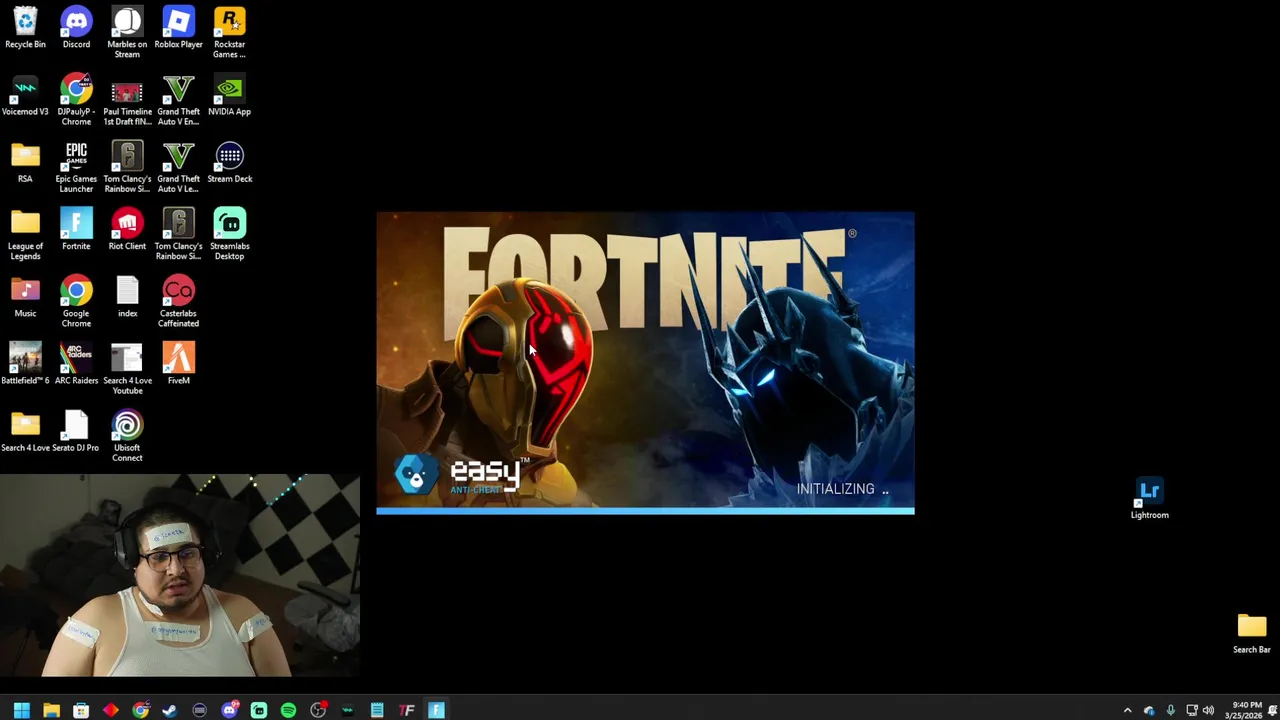
Task: Open File Explorer from the taskbar
Action: [x=51, y=710]
